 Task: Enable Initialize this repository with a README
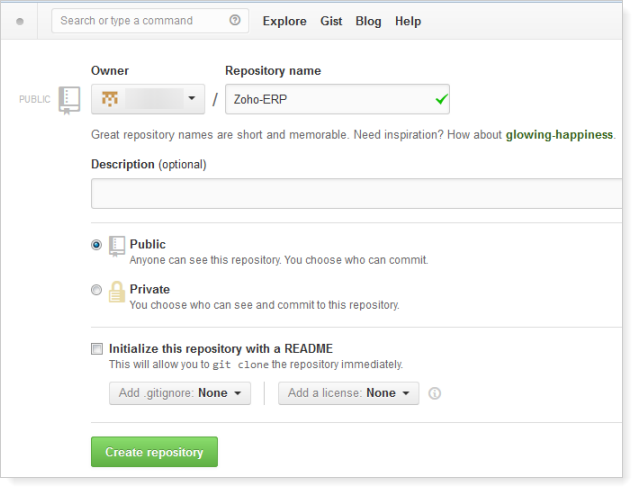97,349
